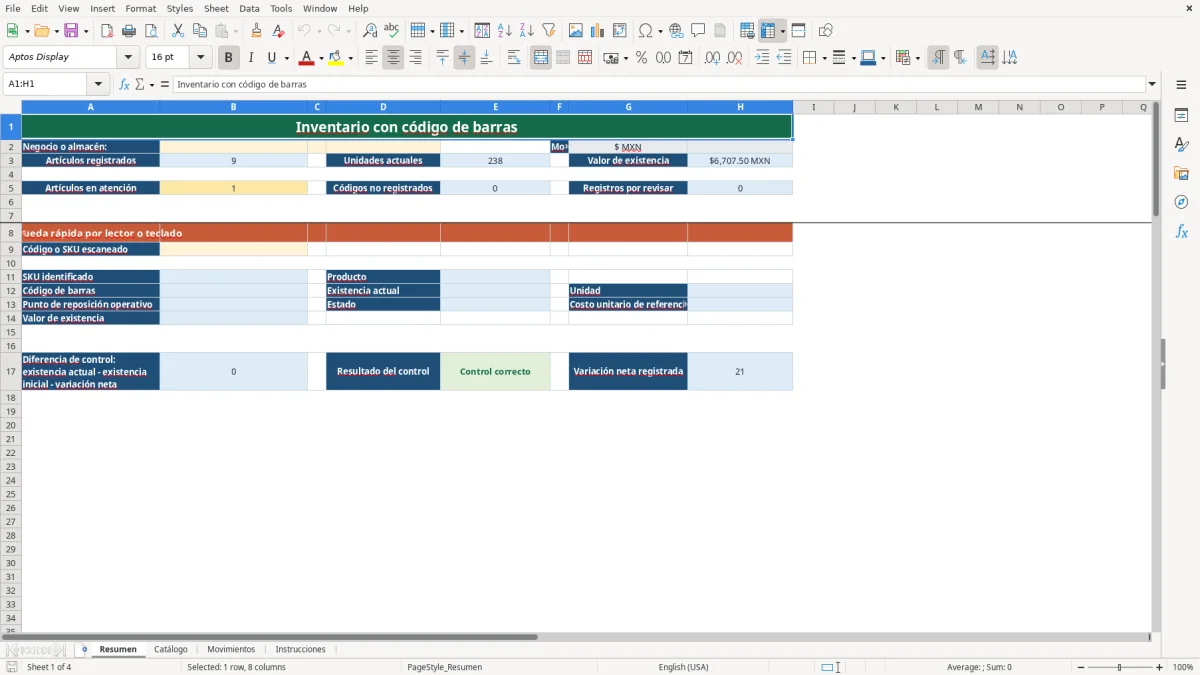Open the Underline style dropdown arrow

click(x=286, y=58)
